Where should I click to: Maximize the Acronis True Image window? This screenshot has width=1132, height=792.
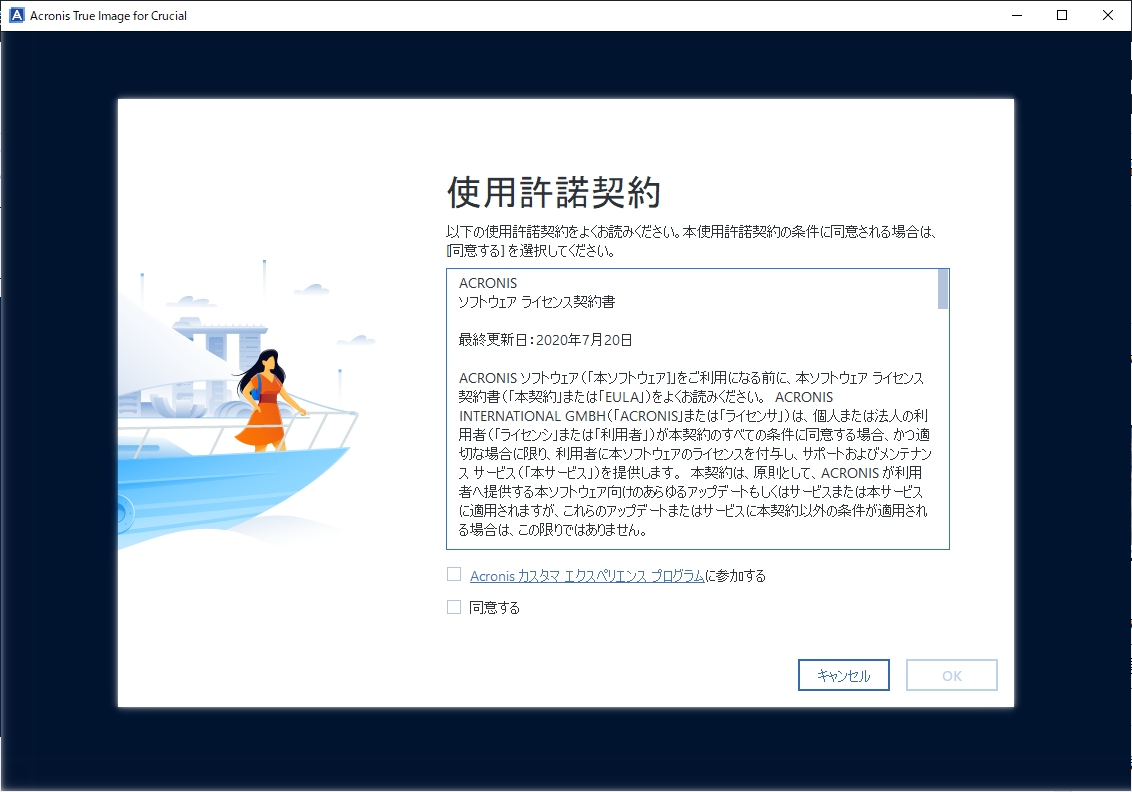pyautogui.click(x=1062, y=15)
